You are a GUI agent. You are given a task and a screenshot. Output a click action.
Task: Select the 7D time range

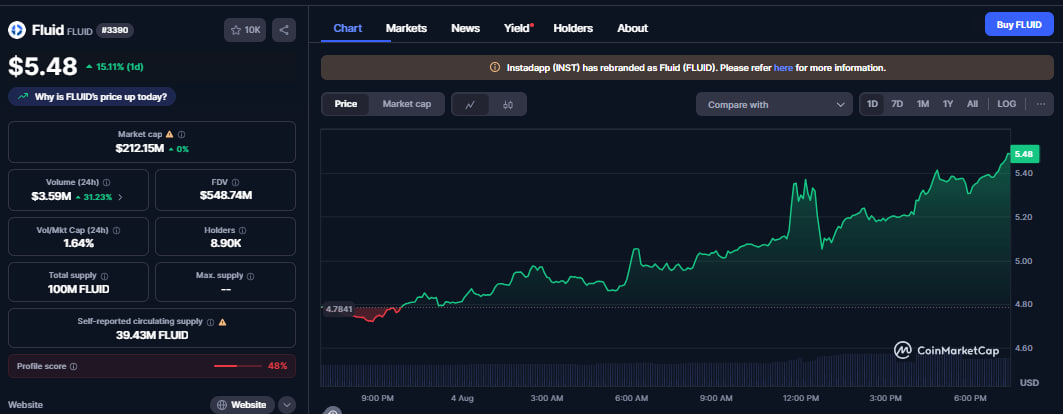pyautogui.click(x=897, y=104)
